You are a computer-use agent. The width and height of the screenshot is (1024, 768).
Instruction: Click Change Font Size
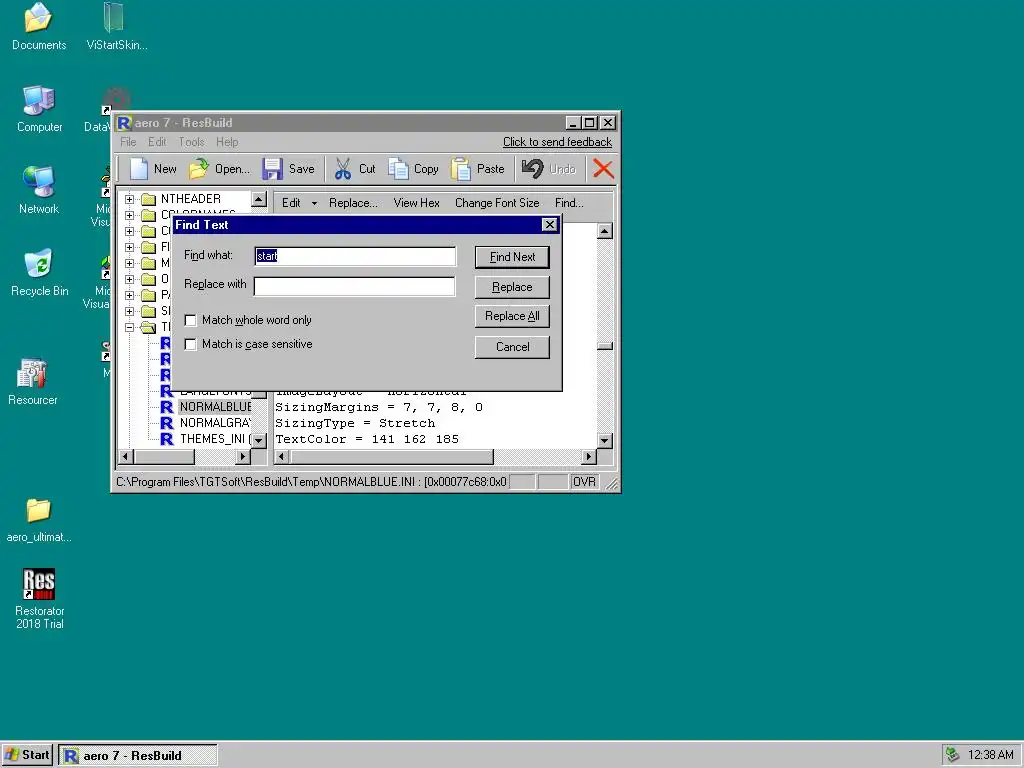pyautogui.click(x=497, y=203)
